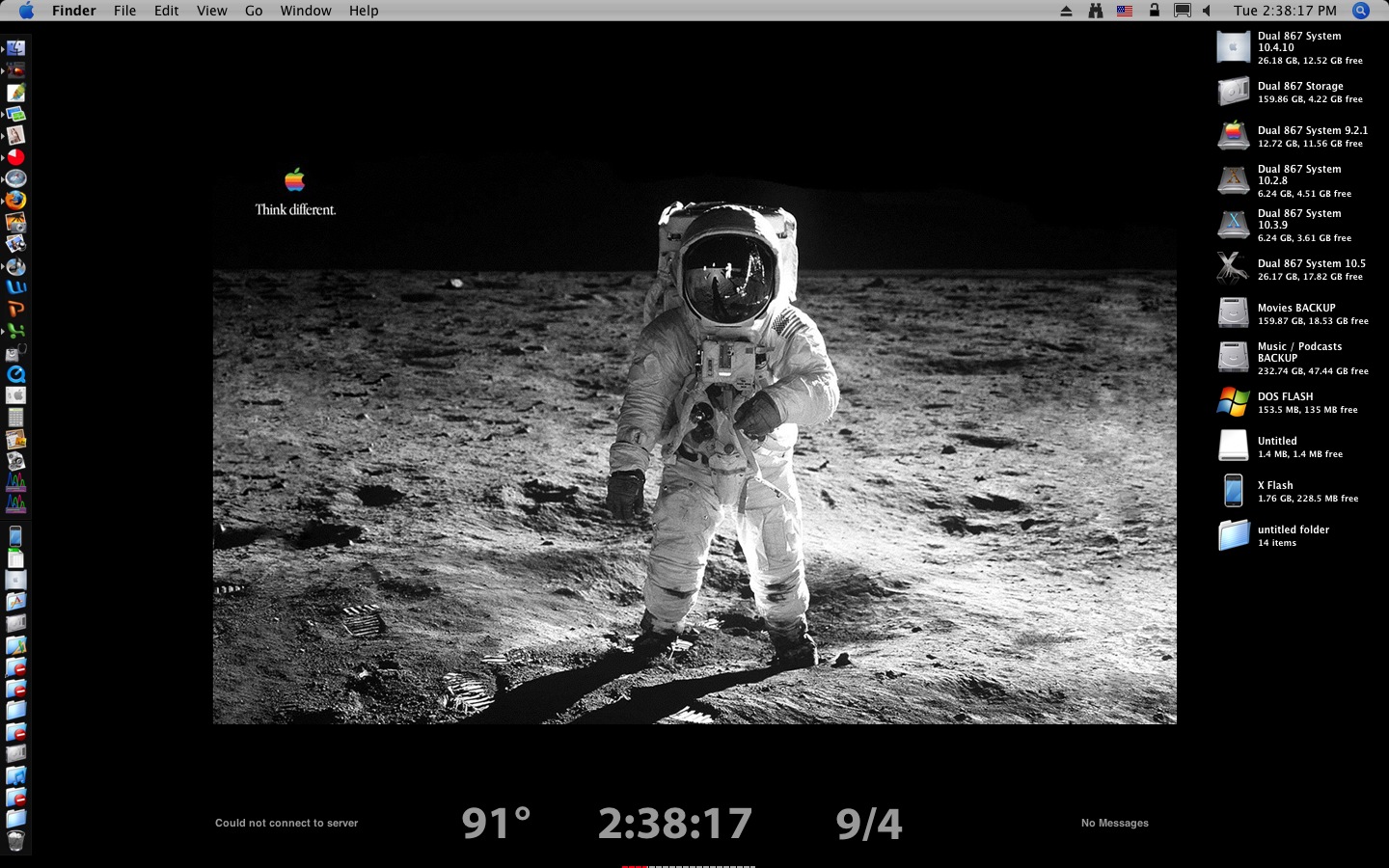Image resolution: width=1389 pixels, height=868 pixels.
Task: Open US flag input menu
Action: coord(1125,11)
